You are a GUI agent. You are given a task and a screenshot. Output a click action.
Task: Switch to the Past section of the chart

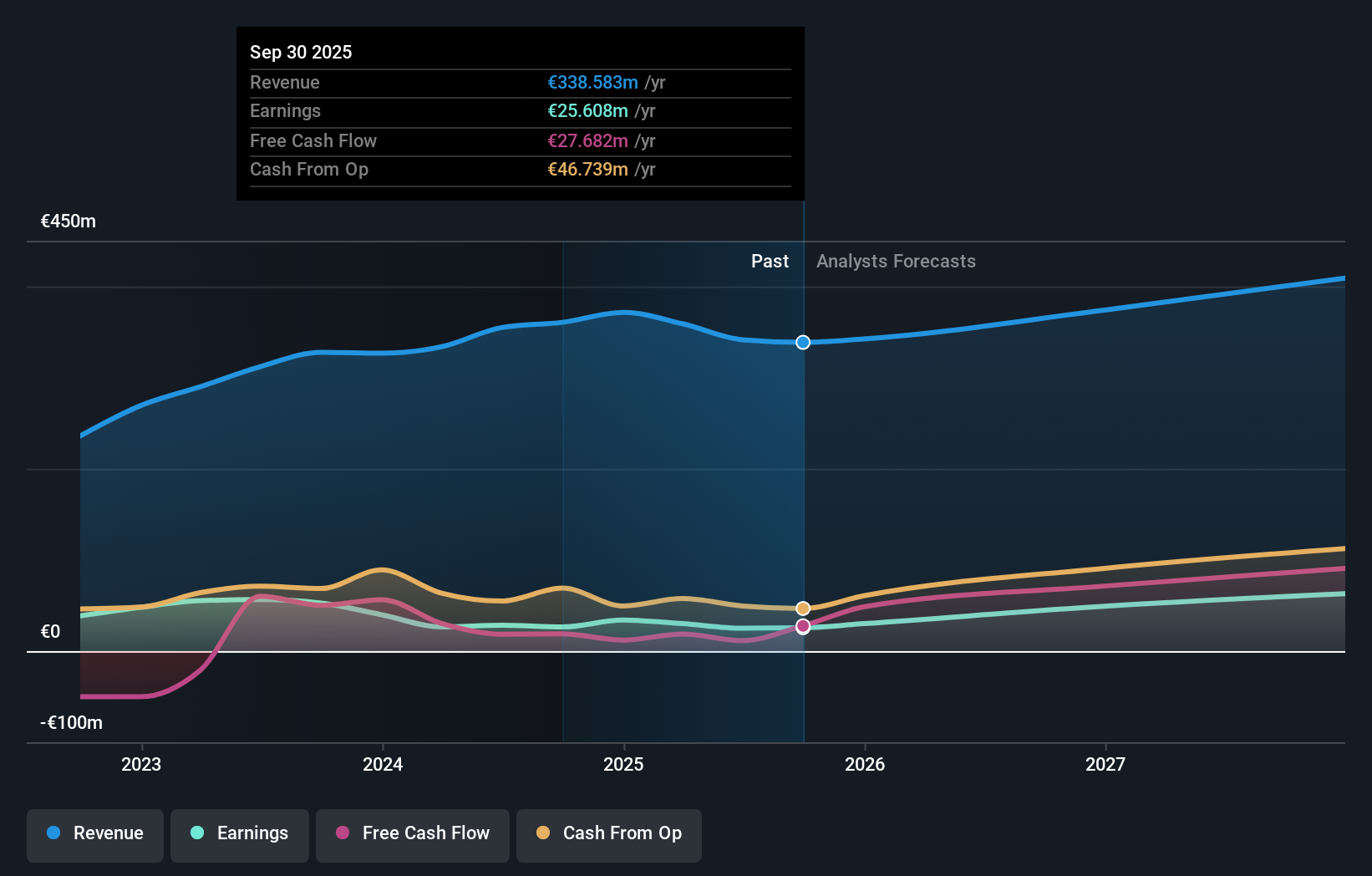[770, 261]
